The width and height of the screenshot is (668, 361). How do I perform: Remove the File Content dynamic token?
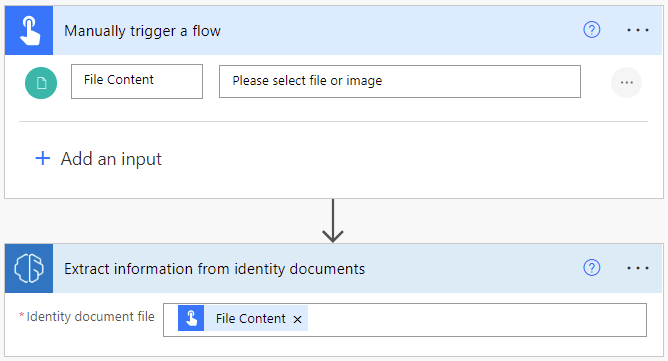click(x=297, y=319)
